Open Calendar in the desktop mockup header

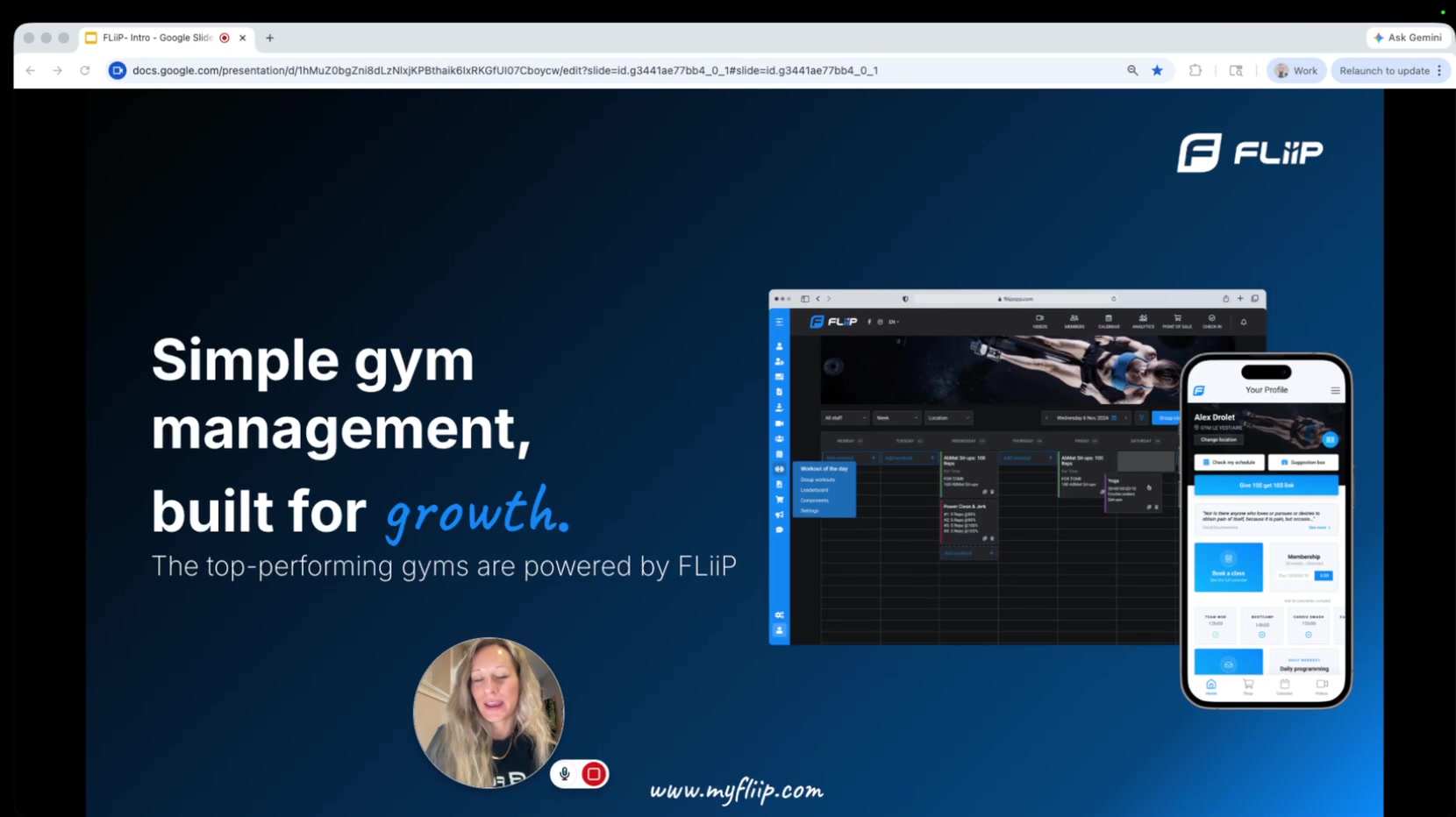(1109, 322)
